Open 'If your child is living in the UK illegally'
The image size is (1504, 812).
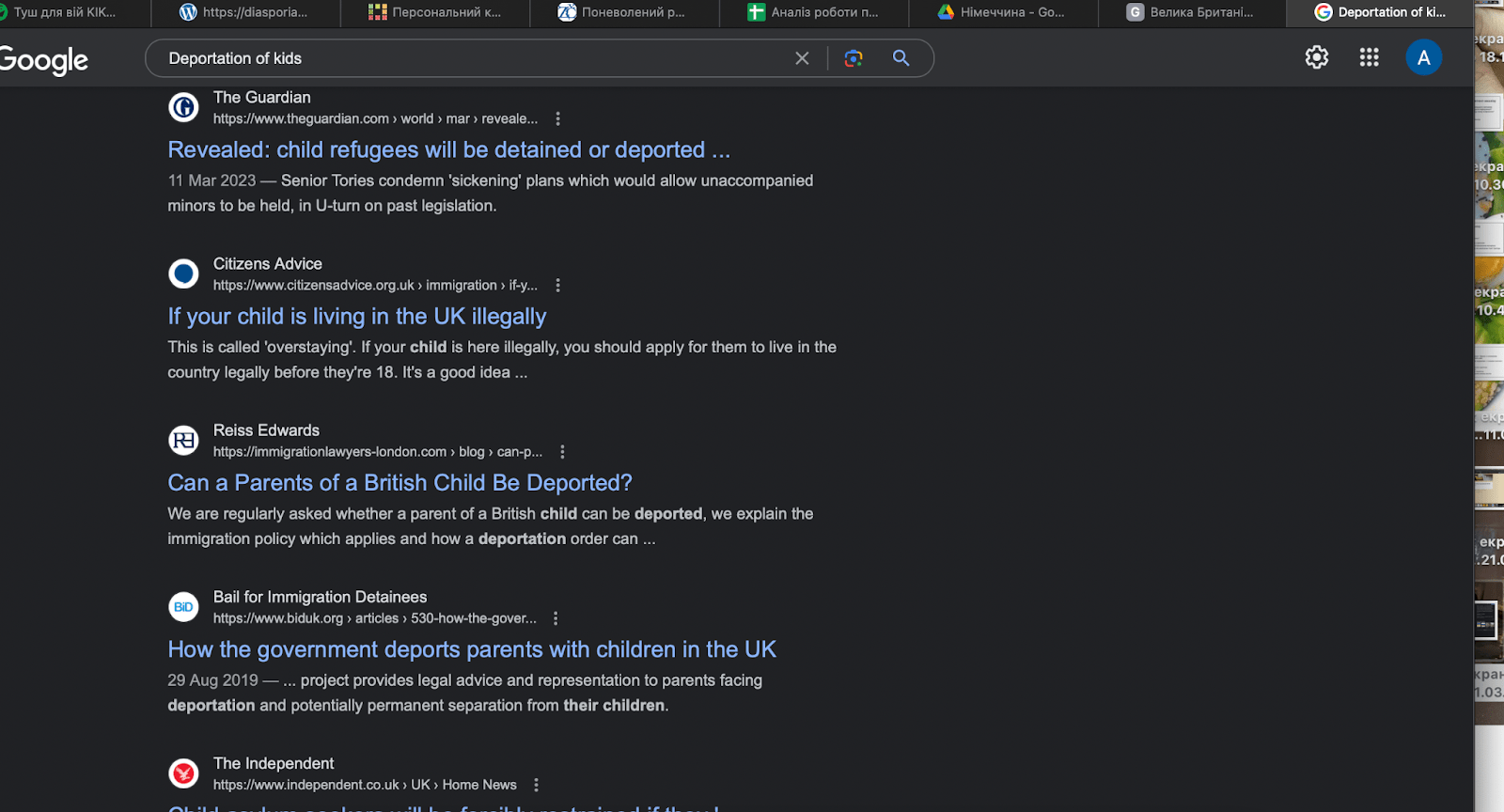pos(356,317)
